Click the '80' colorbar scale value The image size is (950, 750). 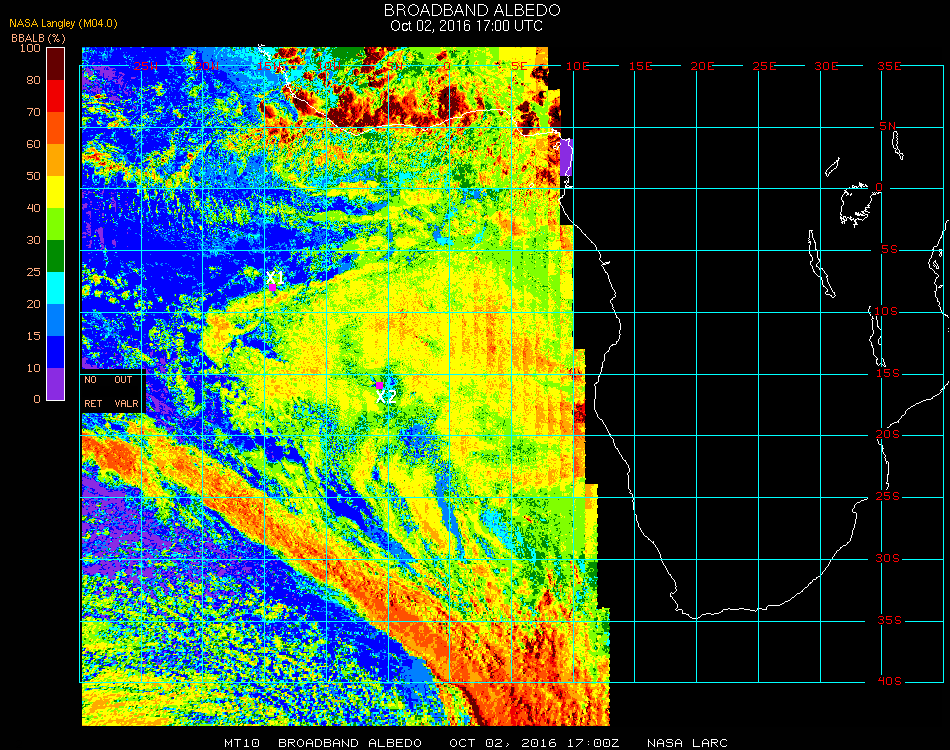pyautogui.click(x=33, y=80)
